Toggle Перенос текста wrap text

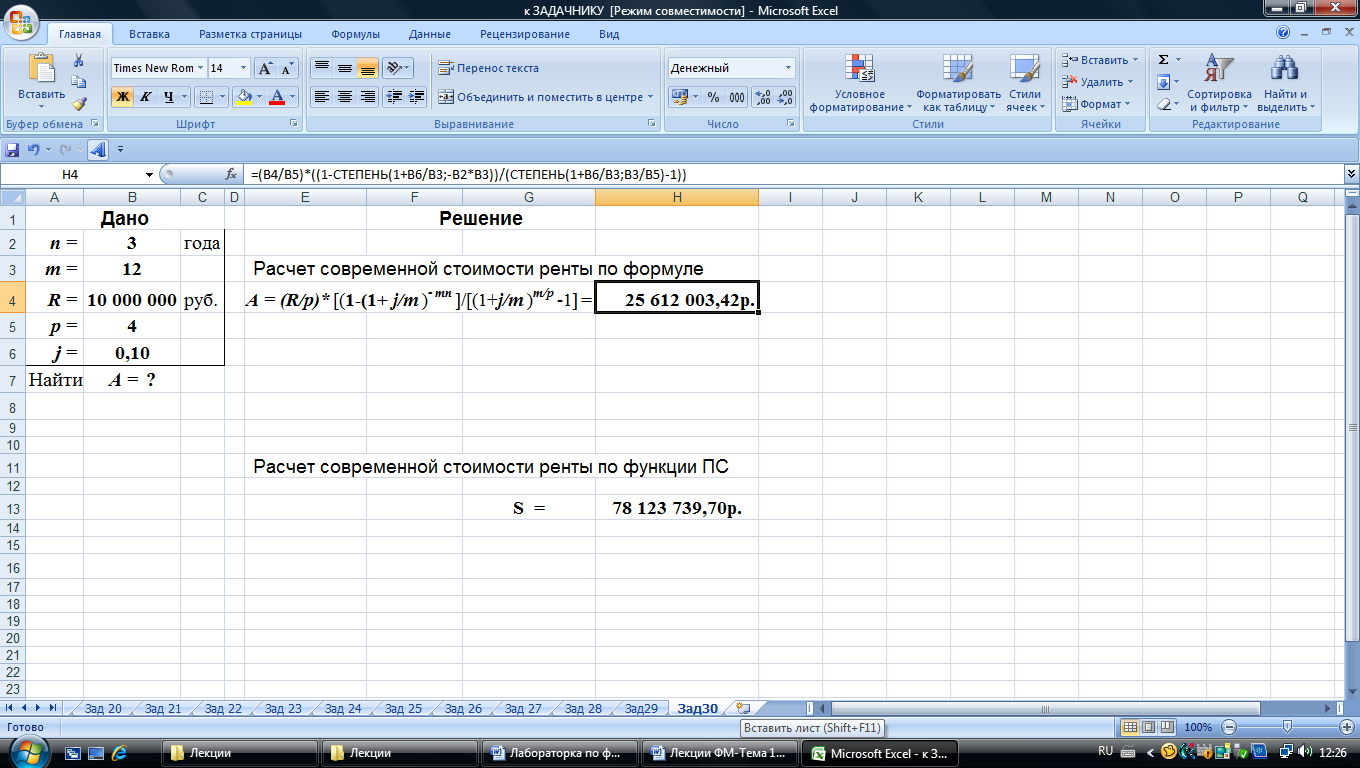(488, 68)
